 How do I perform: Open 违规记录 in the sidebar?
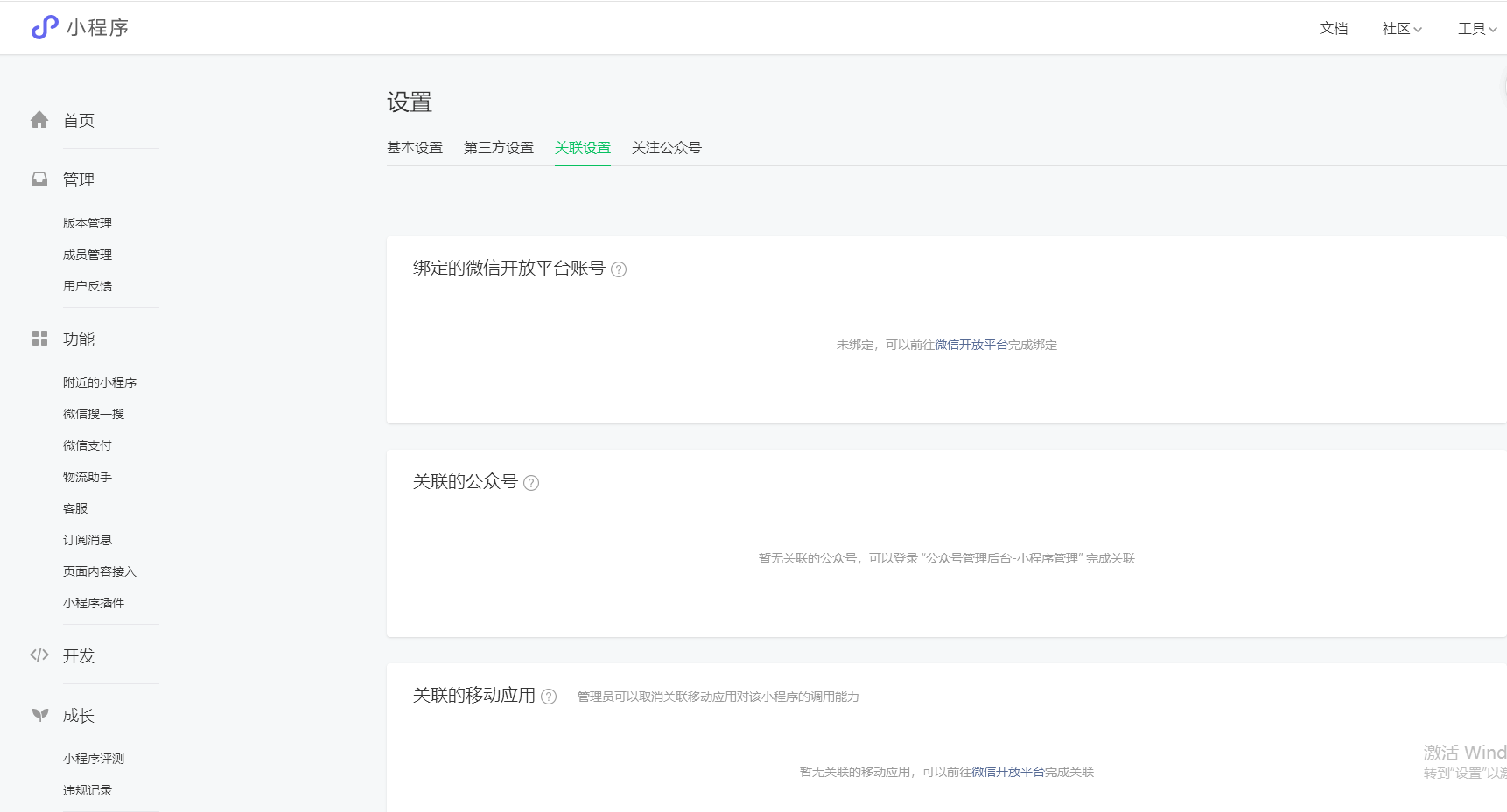coord(88,790)
